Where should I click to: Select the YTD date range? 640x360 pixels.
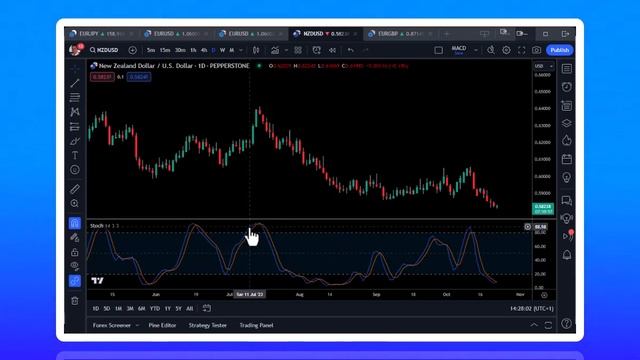coord(155,309)
